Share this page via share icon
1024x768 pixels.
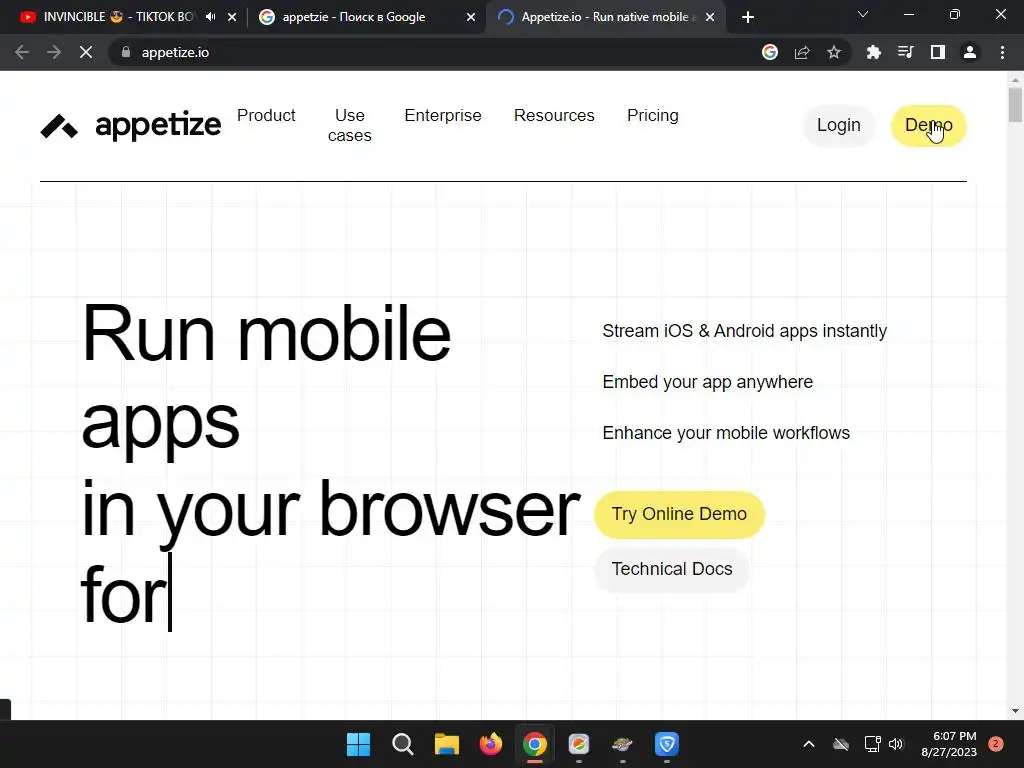pyautogui.click(x=802, y=52)
